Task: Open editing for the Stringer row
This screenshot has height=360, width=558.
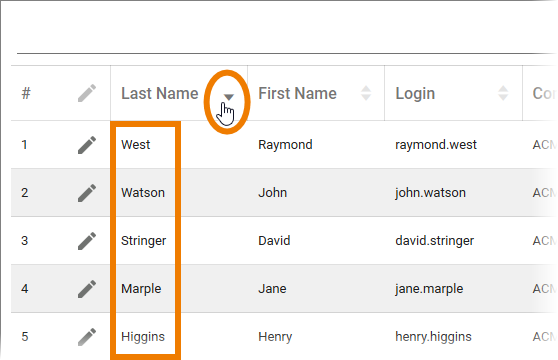Action: point(87,241)
